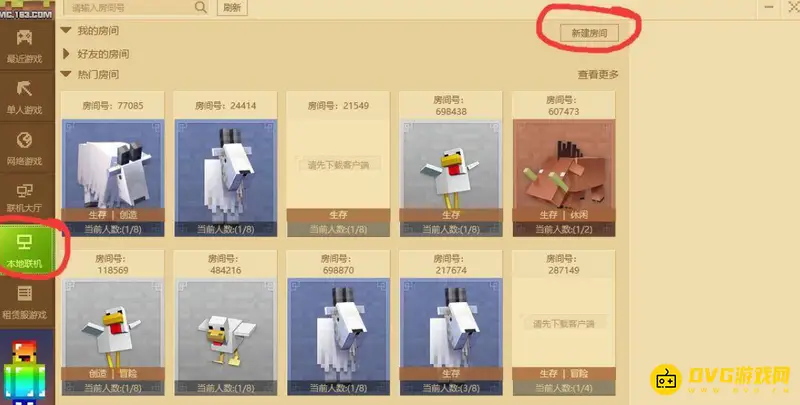
Task: Open 网络游戏 globe icon
Action: 24,140
